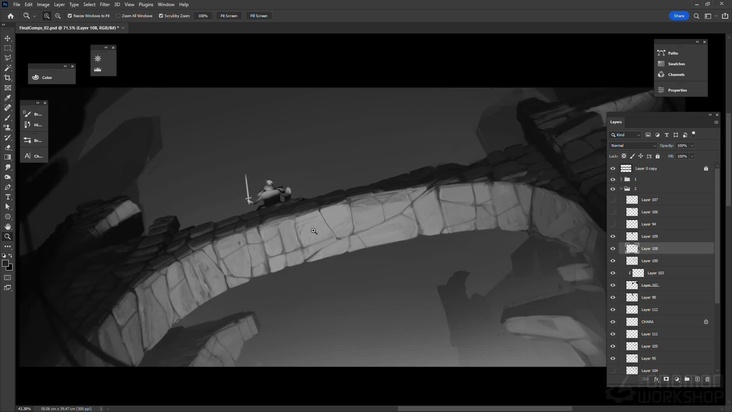
Task: Select the Crop tool
Action: coord(8,78)
